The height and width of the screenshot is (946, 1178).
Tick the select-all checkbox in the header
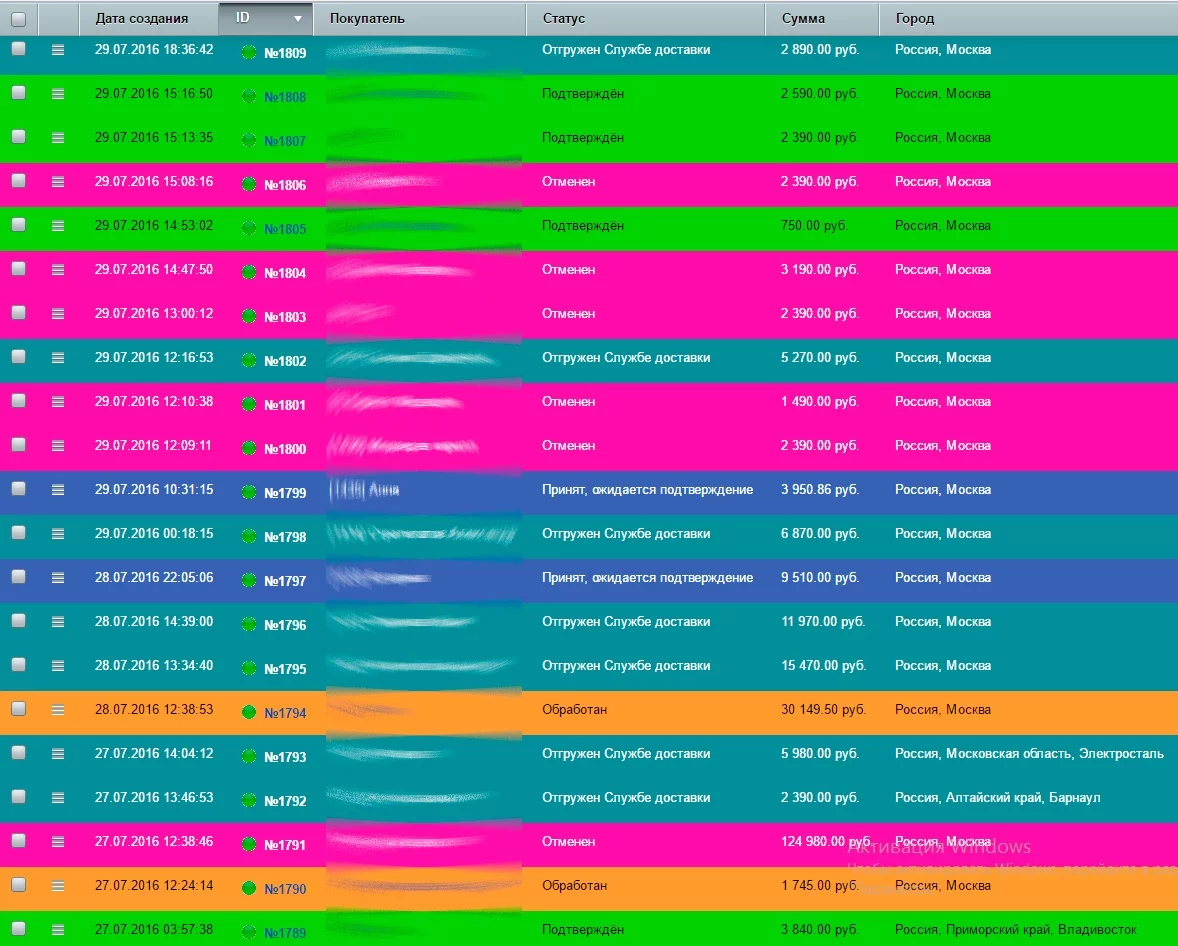[x=18, y=18]
